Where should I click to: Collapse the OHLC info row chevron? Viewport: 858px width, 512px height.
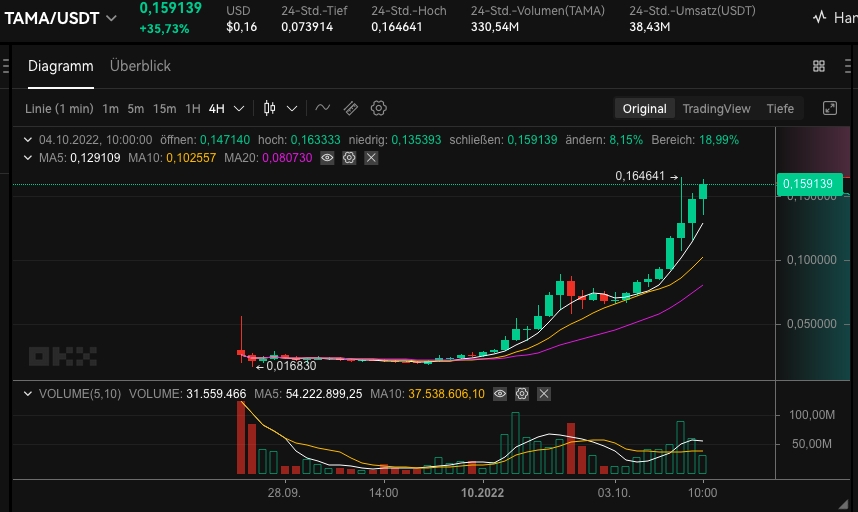[28, 140]
